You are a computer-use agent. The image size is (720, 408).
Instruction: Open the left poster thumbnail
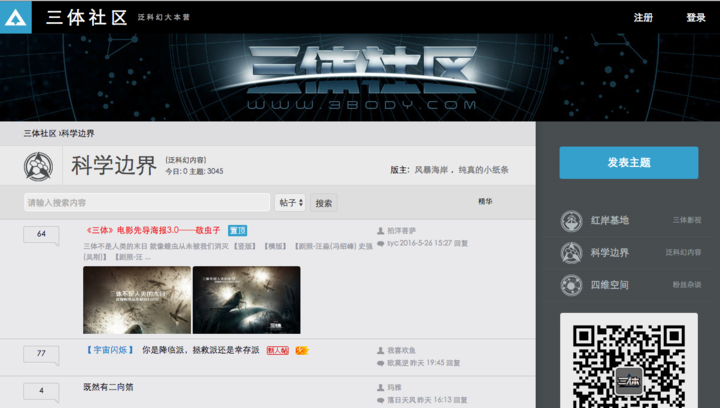137,300
